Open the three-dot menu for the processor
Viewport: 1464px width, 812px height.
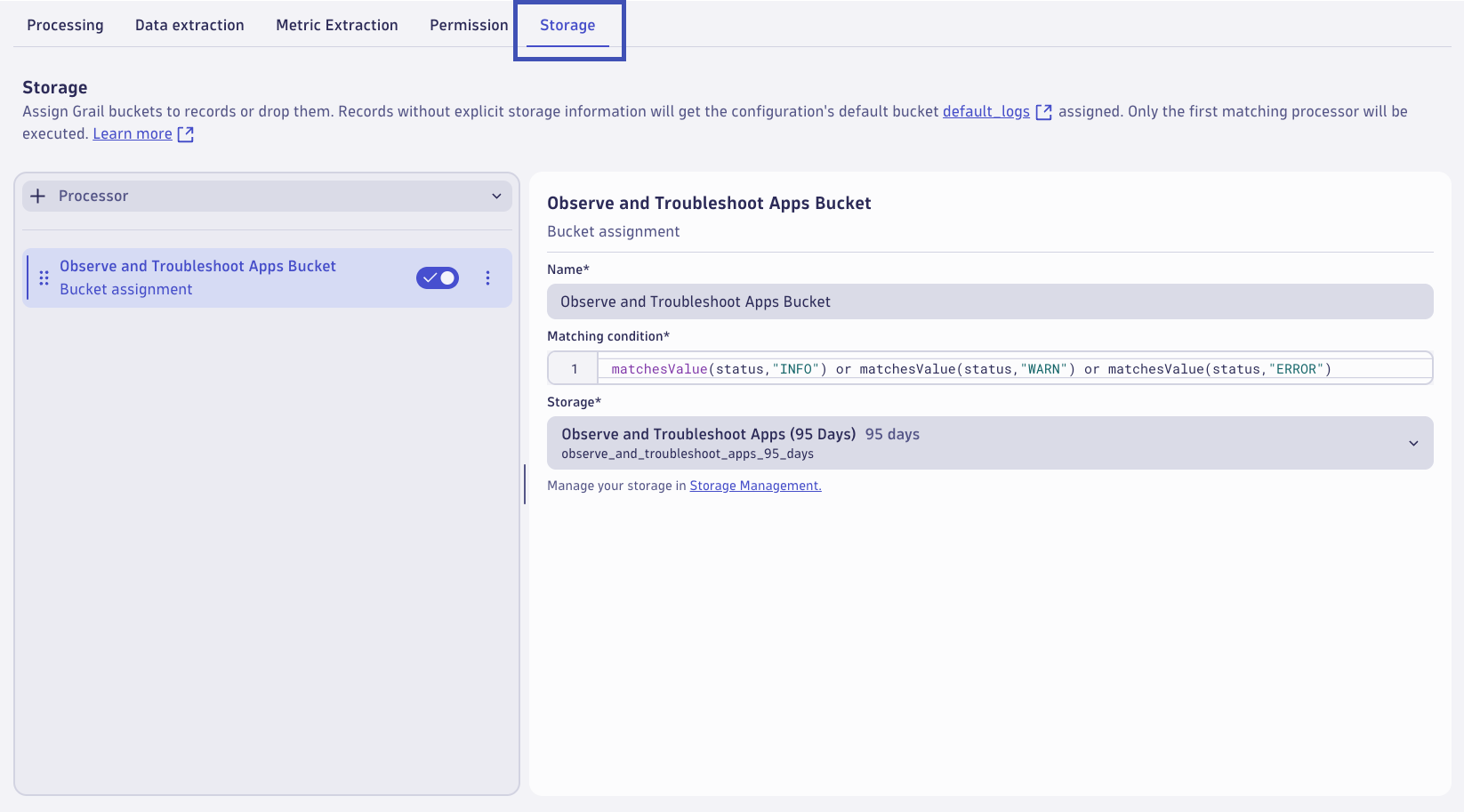[x=487, y=277]
